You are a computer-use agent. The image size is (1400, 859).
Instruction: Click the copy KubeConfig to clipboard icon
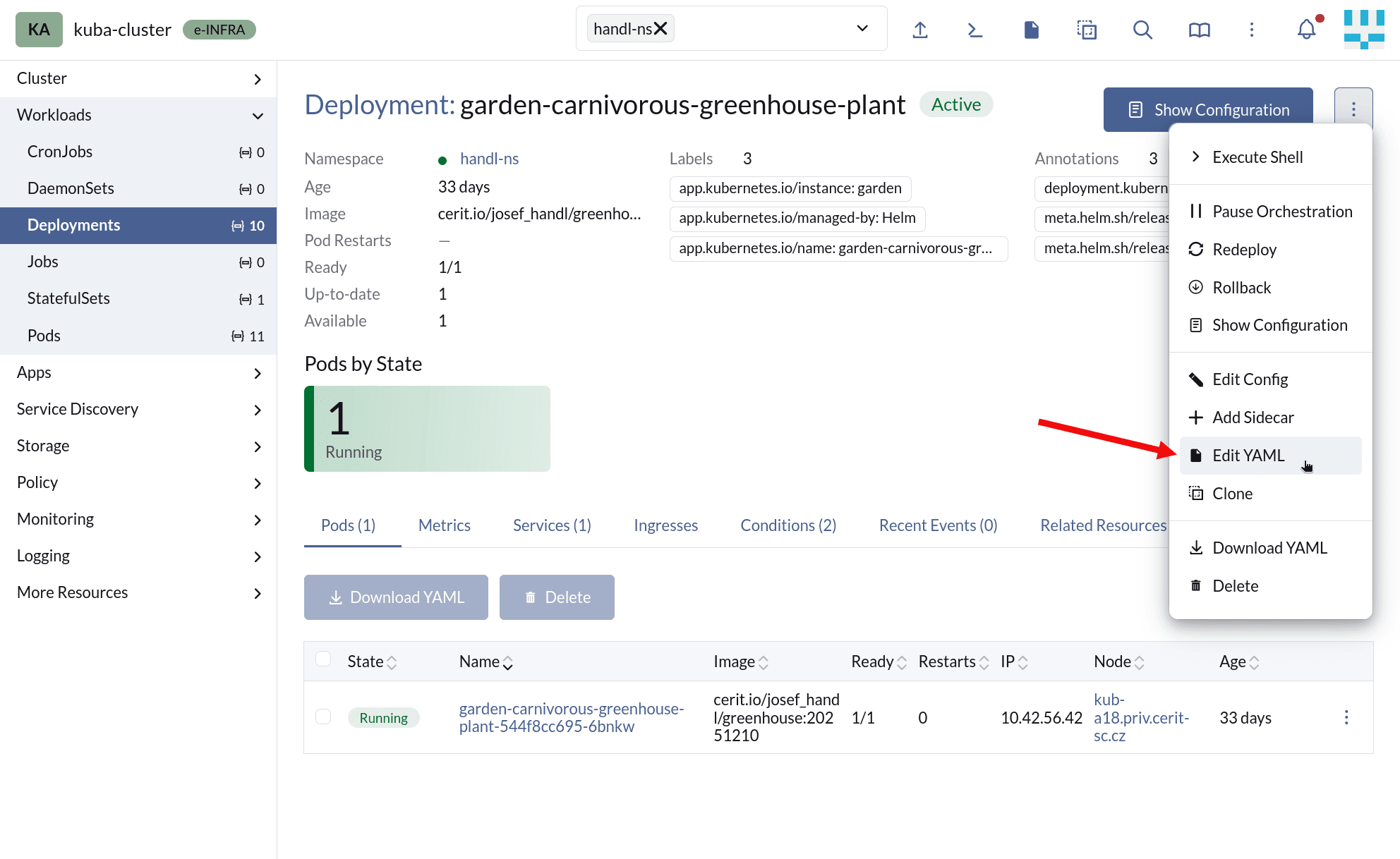(1087, 30)
